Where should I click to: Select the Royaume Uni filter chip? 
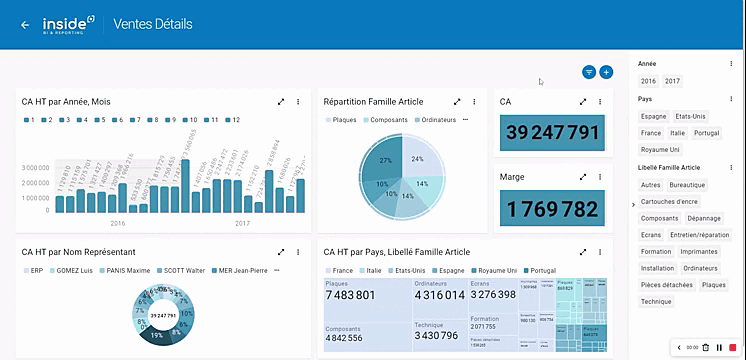point(660,150)
